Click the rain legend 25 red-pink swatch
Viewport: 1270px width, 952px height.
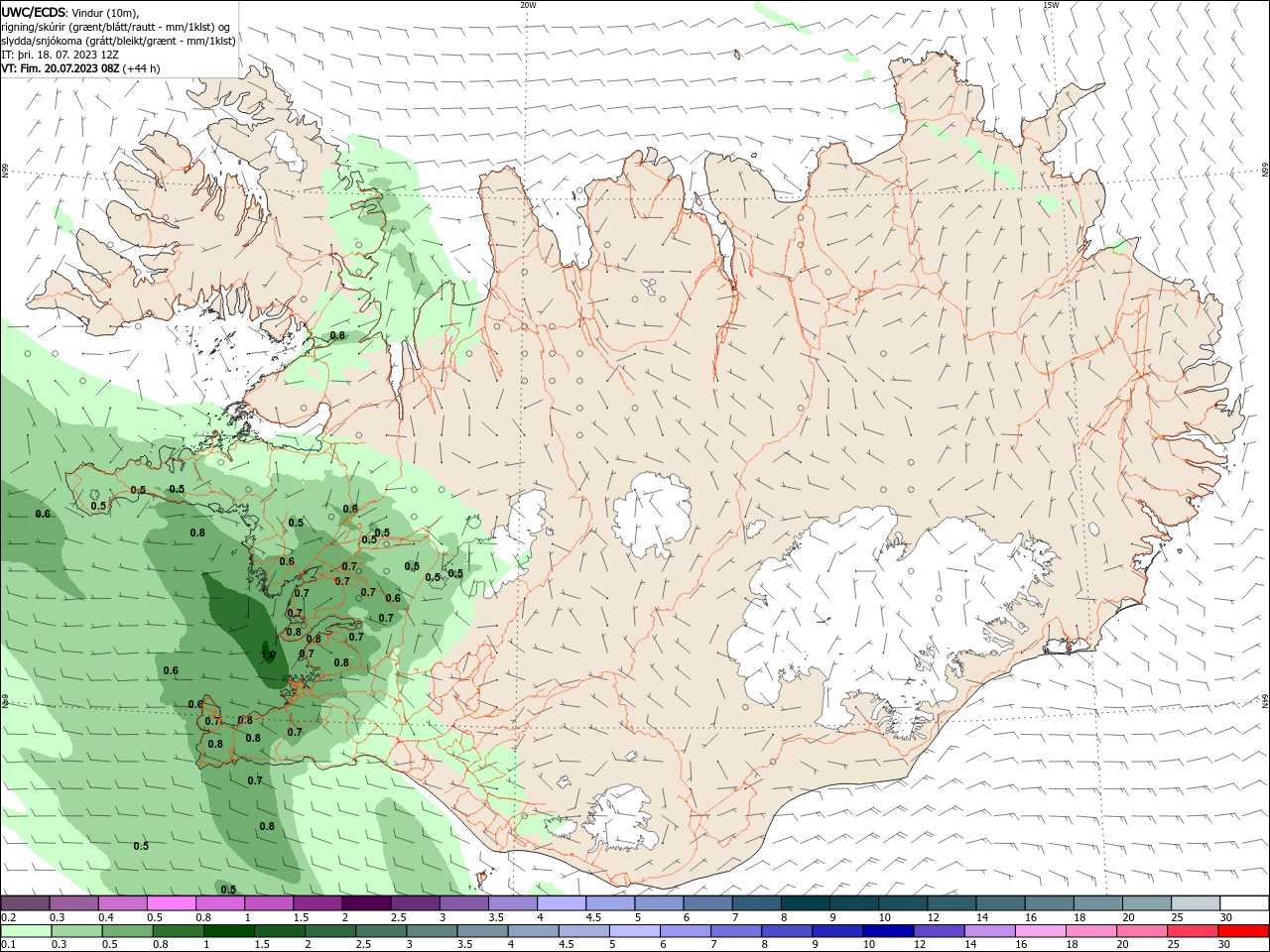pos(1193,931)
